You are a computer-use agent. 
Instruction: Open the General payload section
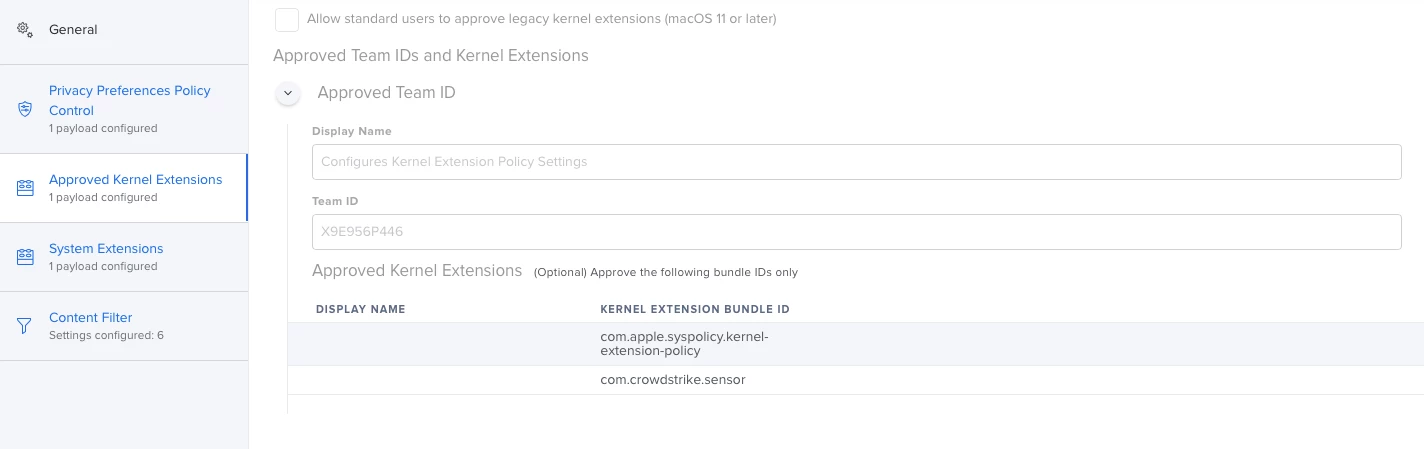tap(73, 30)
